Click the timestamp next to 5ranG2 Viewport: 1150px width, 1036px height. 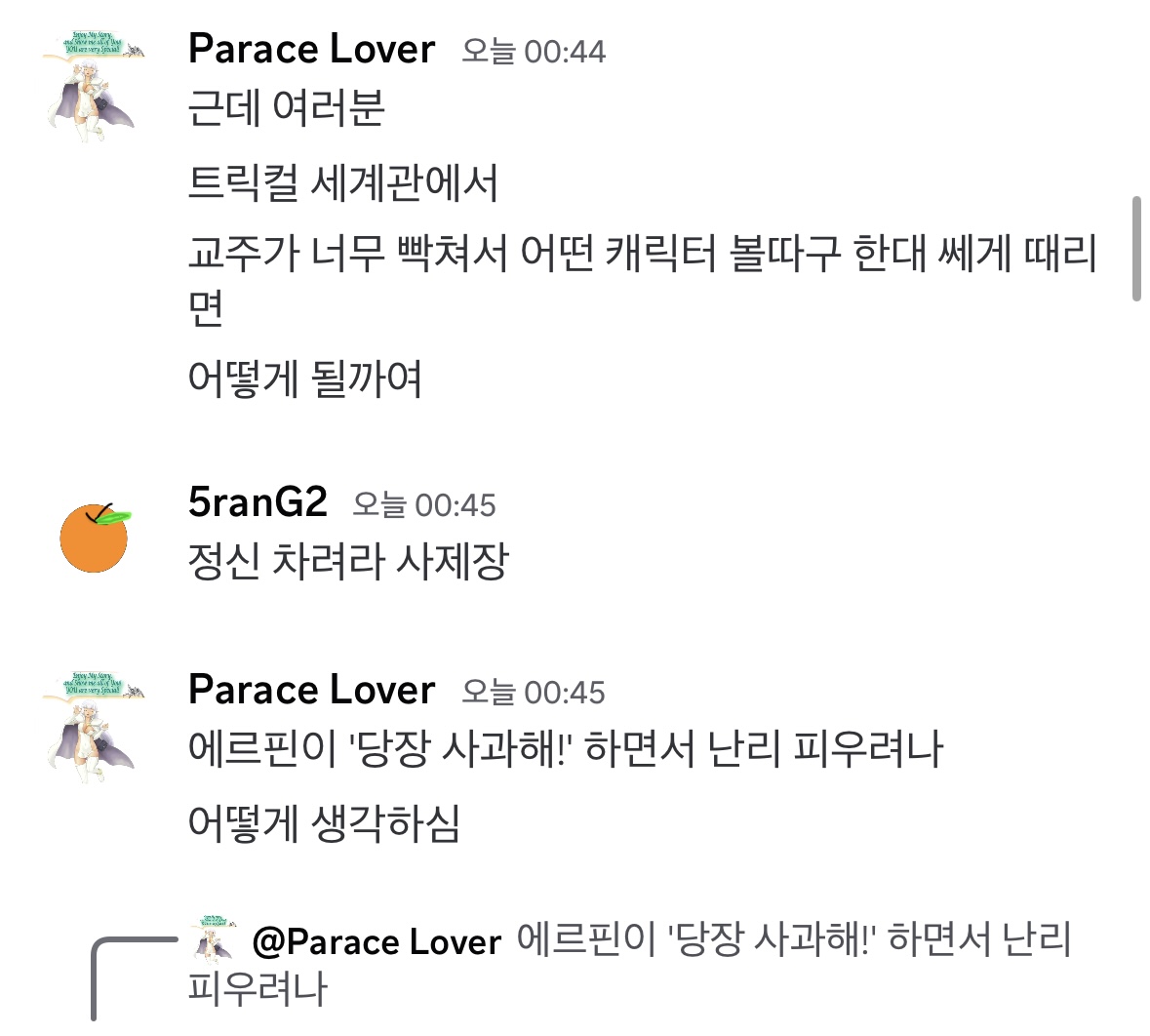pos(423,504)
